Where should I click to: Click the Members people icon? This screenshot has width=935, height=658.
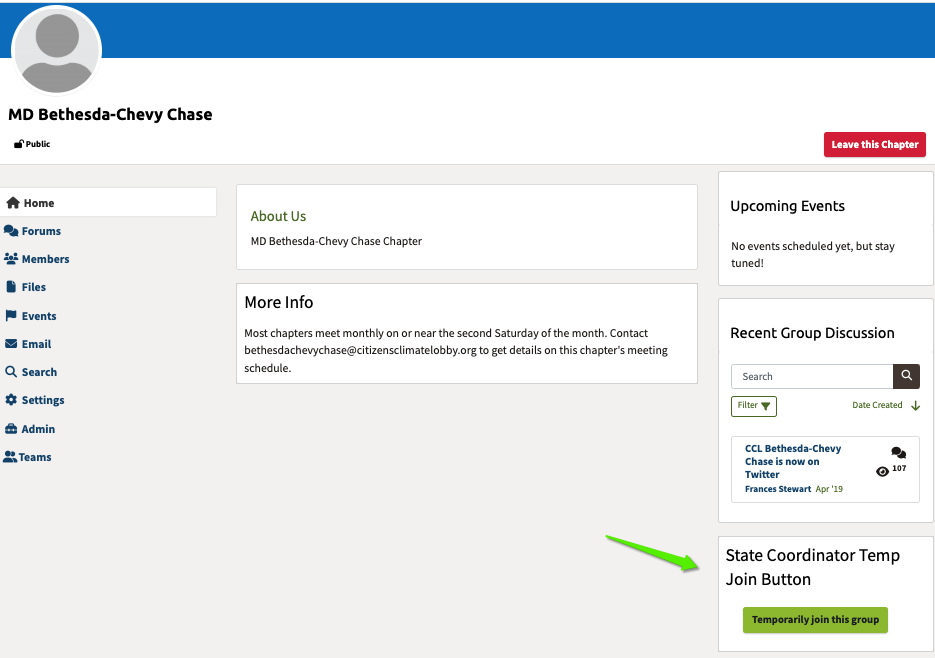(x=11, y=259)
